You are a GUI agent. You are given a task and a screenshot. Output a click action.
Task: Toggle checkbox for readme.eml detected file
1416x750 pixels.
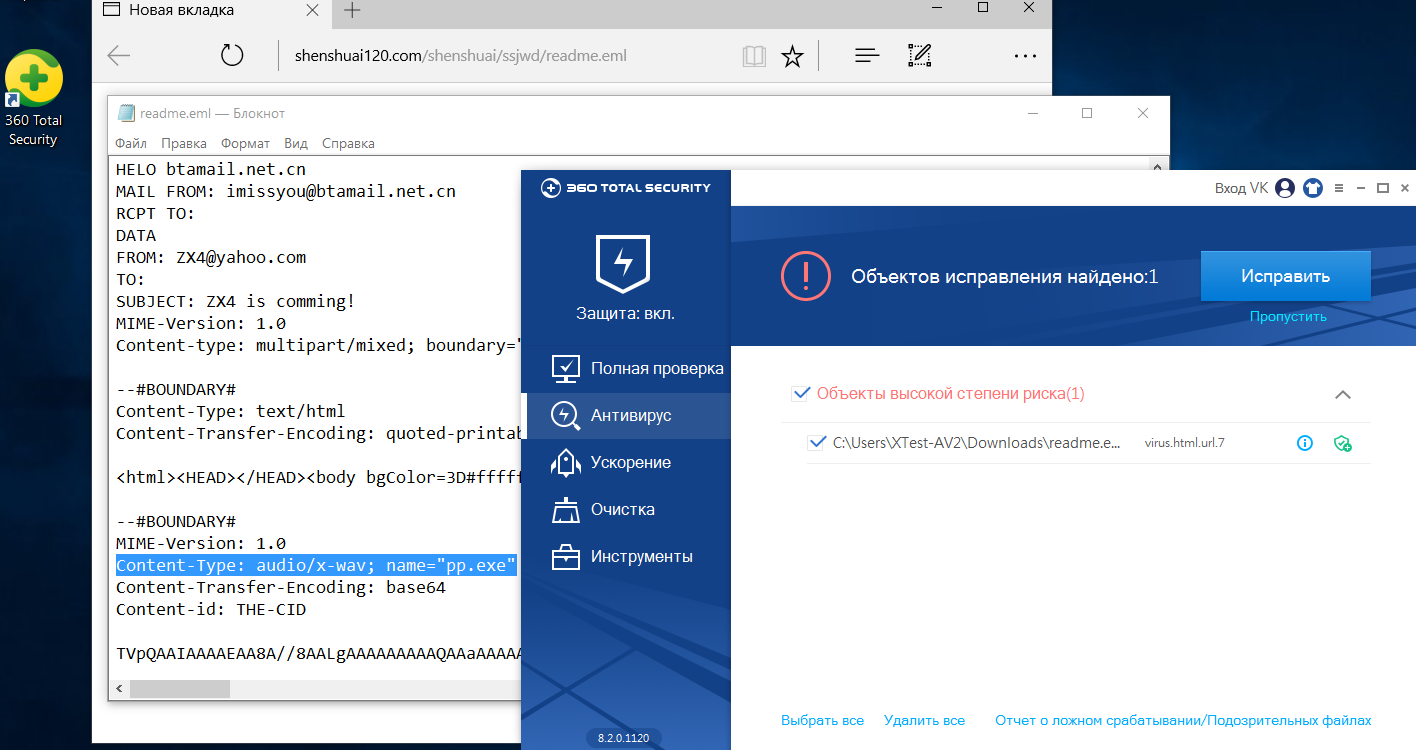[816, 442]
